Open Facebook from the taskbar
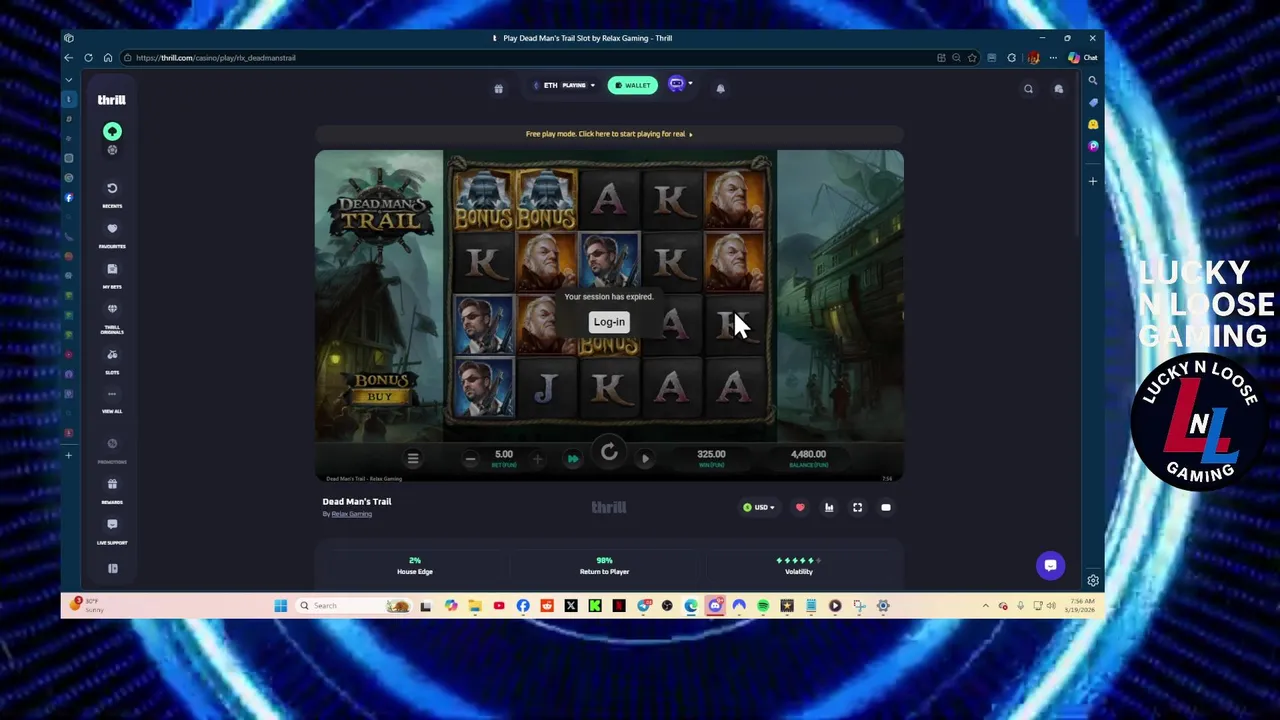Screen dimensions: 1280x720 [x=523, y=606]
